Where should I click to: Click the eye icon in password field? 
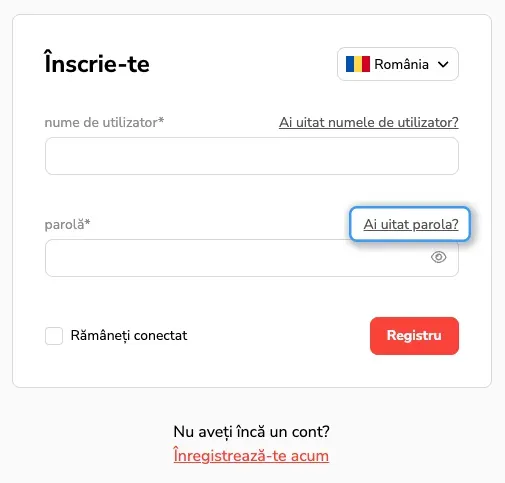pos(438,257)
